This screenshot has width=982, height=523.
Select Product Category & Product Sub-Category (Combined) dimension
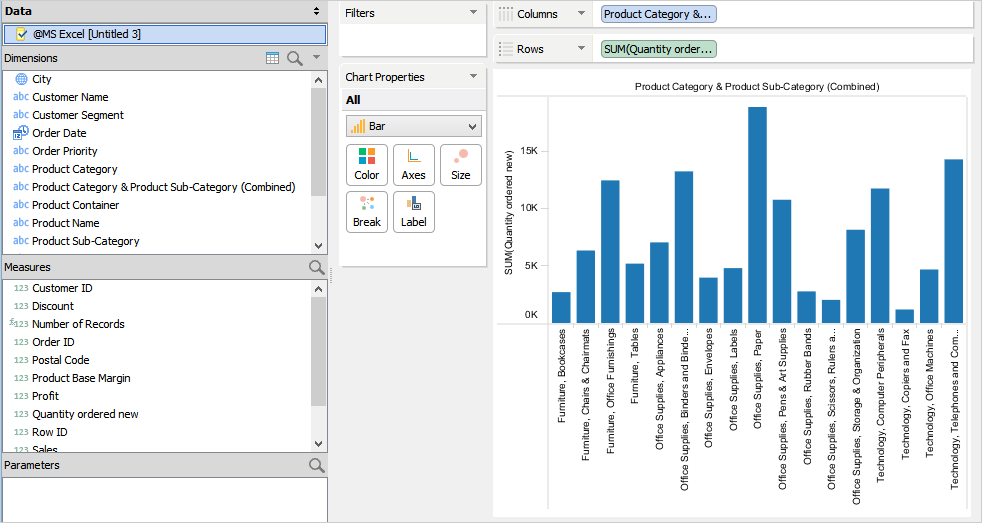163,187
